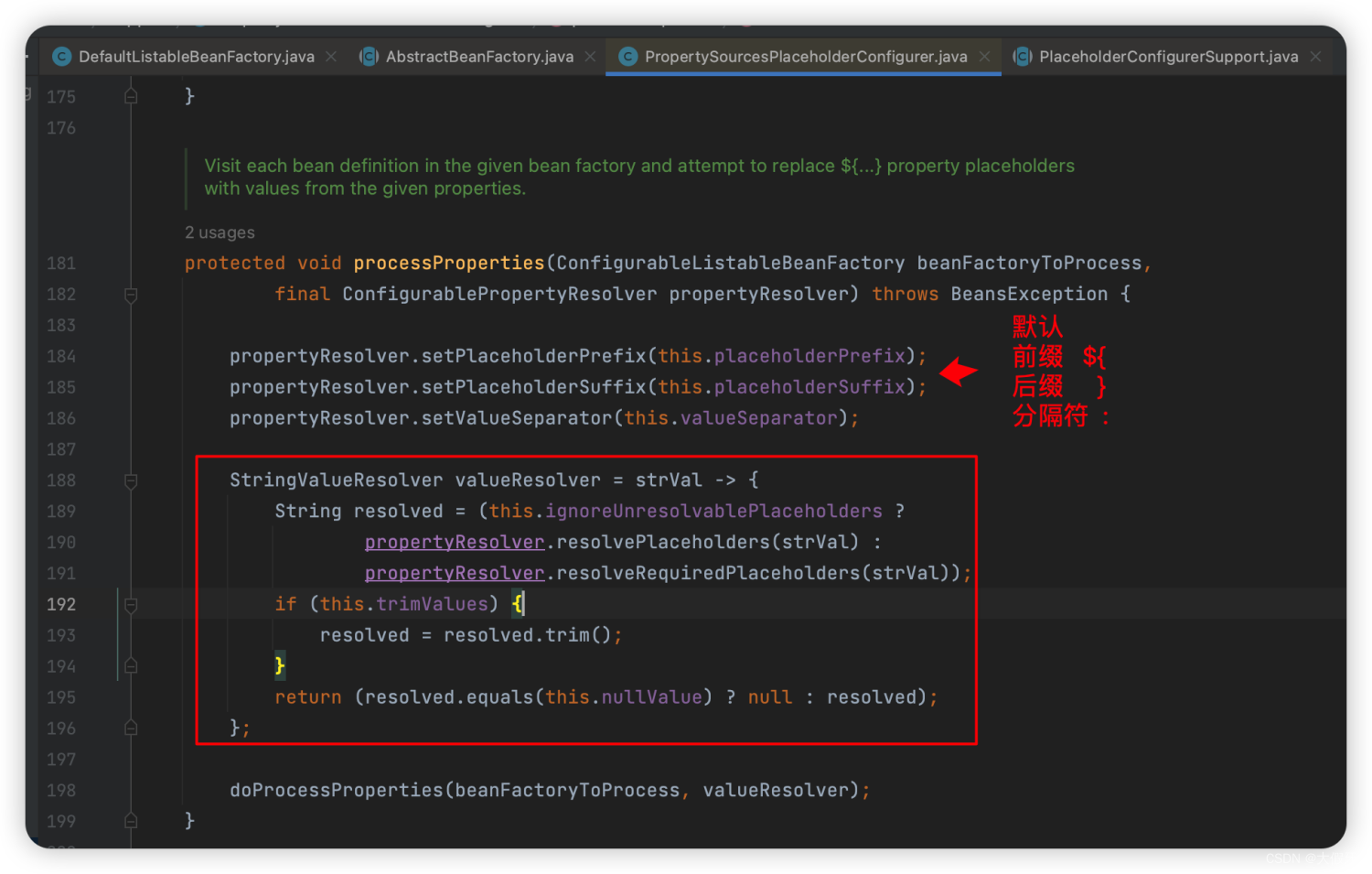The height and width of the screenshot is (874, 1372).
Task: Click ConfigurablePropertyResolver type on line 182
Action: point(499,295)
